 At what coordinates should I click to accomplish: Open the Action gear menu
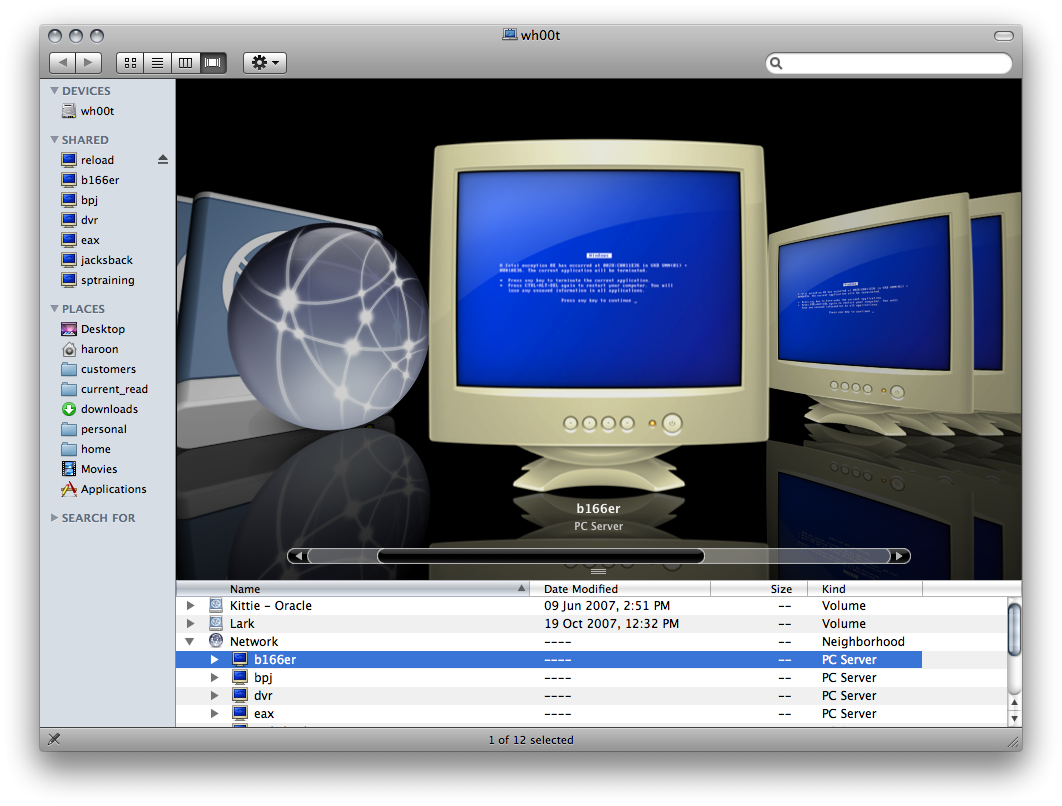coord(265,63)
